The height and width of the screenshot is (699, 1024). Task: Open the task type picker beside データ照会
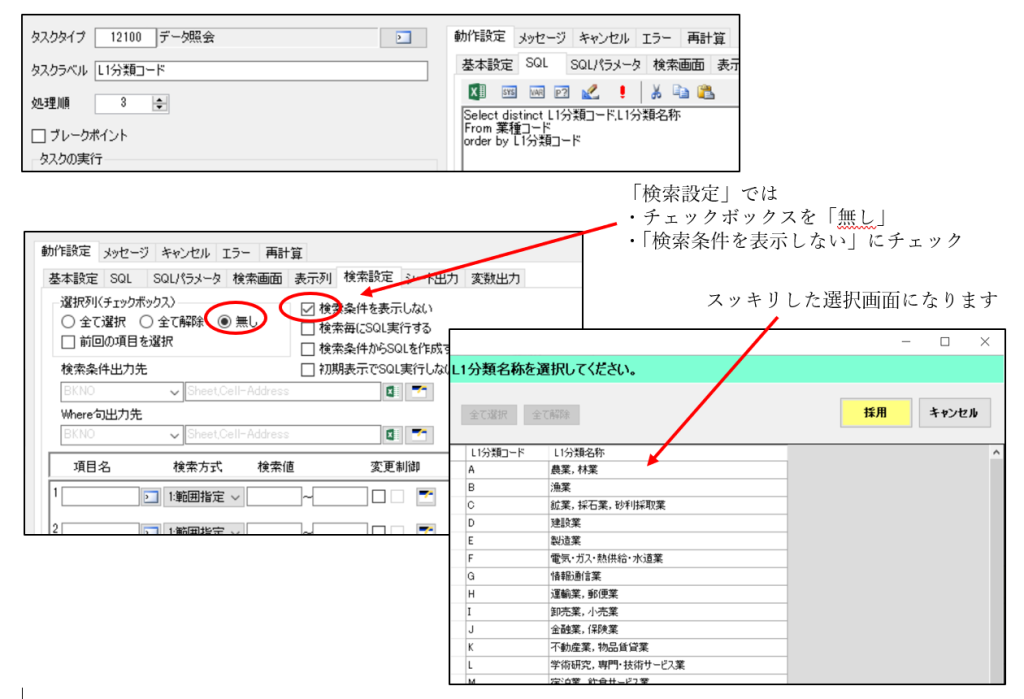(x=403, y=38)
